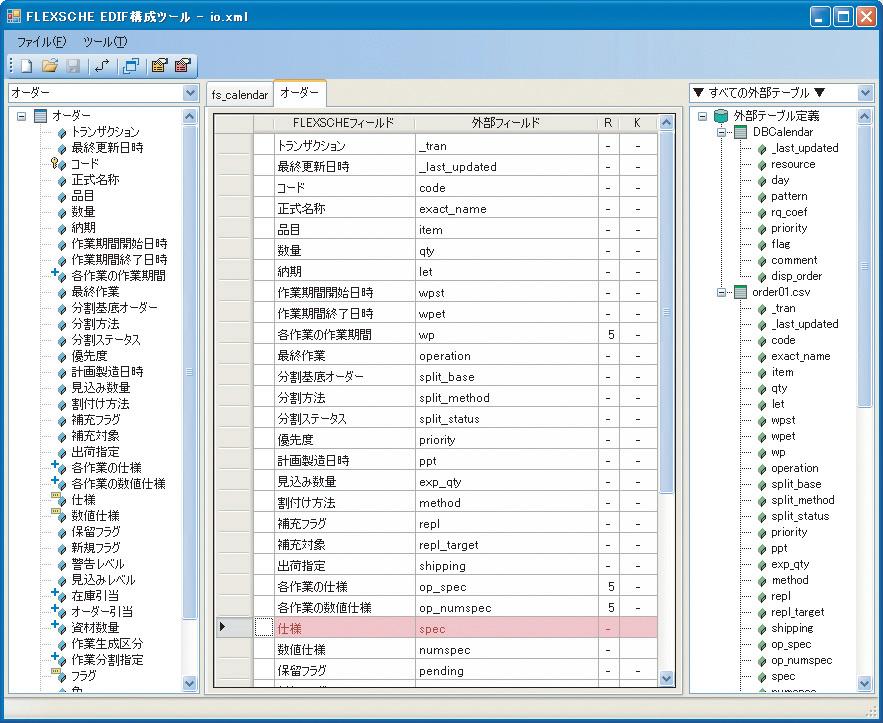Screen dimensions: 883x723
Task: Click the plus-field icon beside 資材数量
Action: tap(59, 627)
